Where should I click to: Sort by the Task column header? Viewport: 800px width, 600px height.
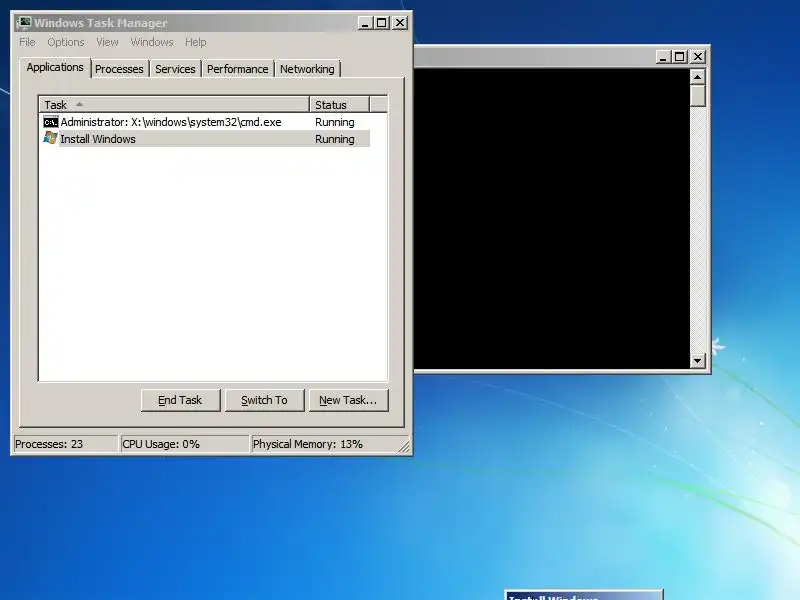pos(174,105)
